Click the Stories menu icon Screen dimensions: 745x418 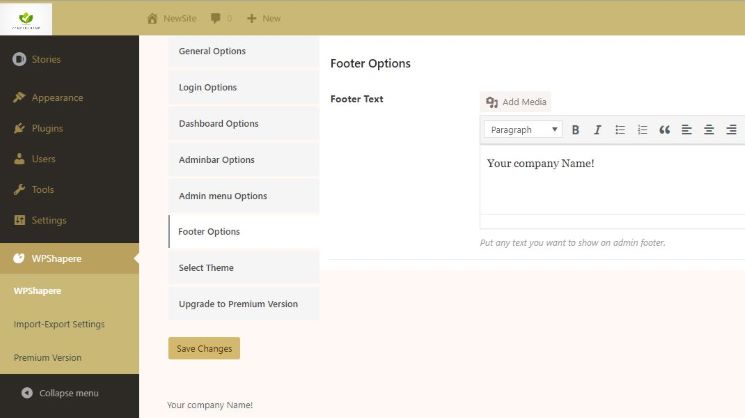click(19, 59)
